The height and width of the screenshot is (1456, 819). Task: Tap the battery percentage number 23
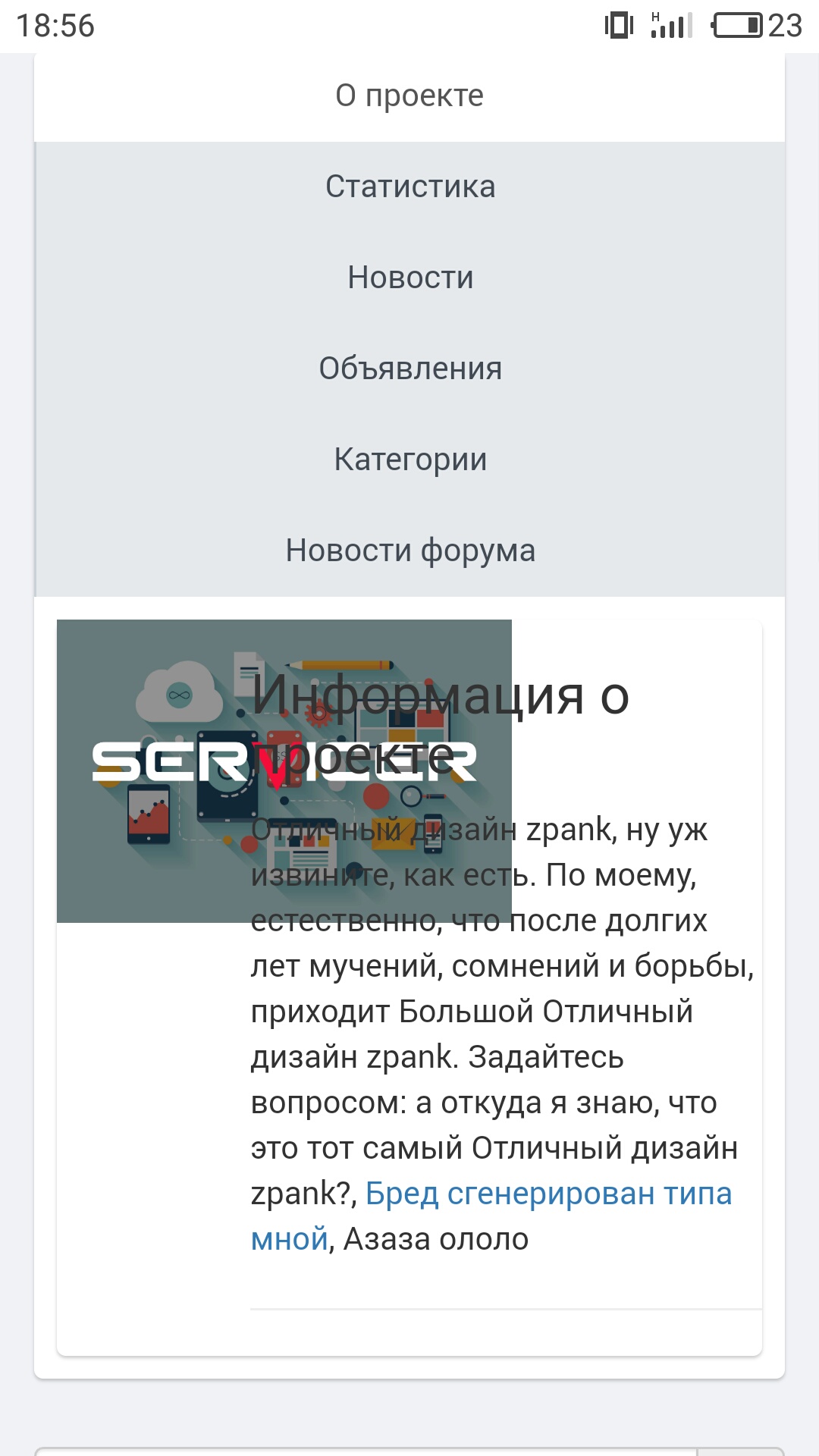coord(785,26)
